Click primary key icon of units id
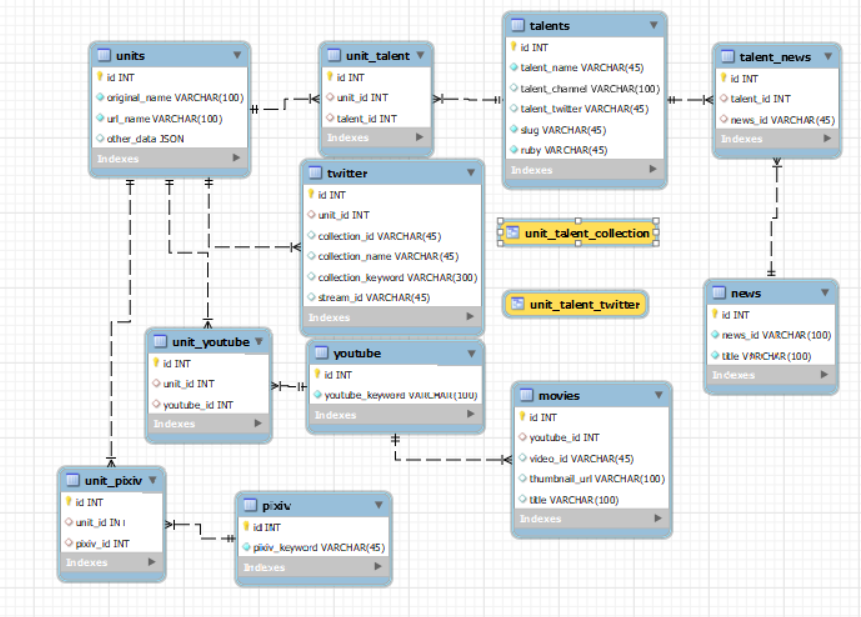 pyautogui.click(x=100, y=76)
